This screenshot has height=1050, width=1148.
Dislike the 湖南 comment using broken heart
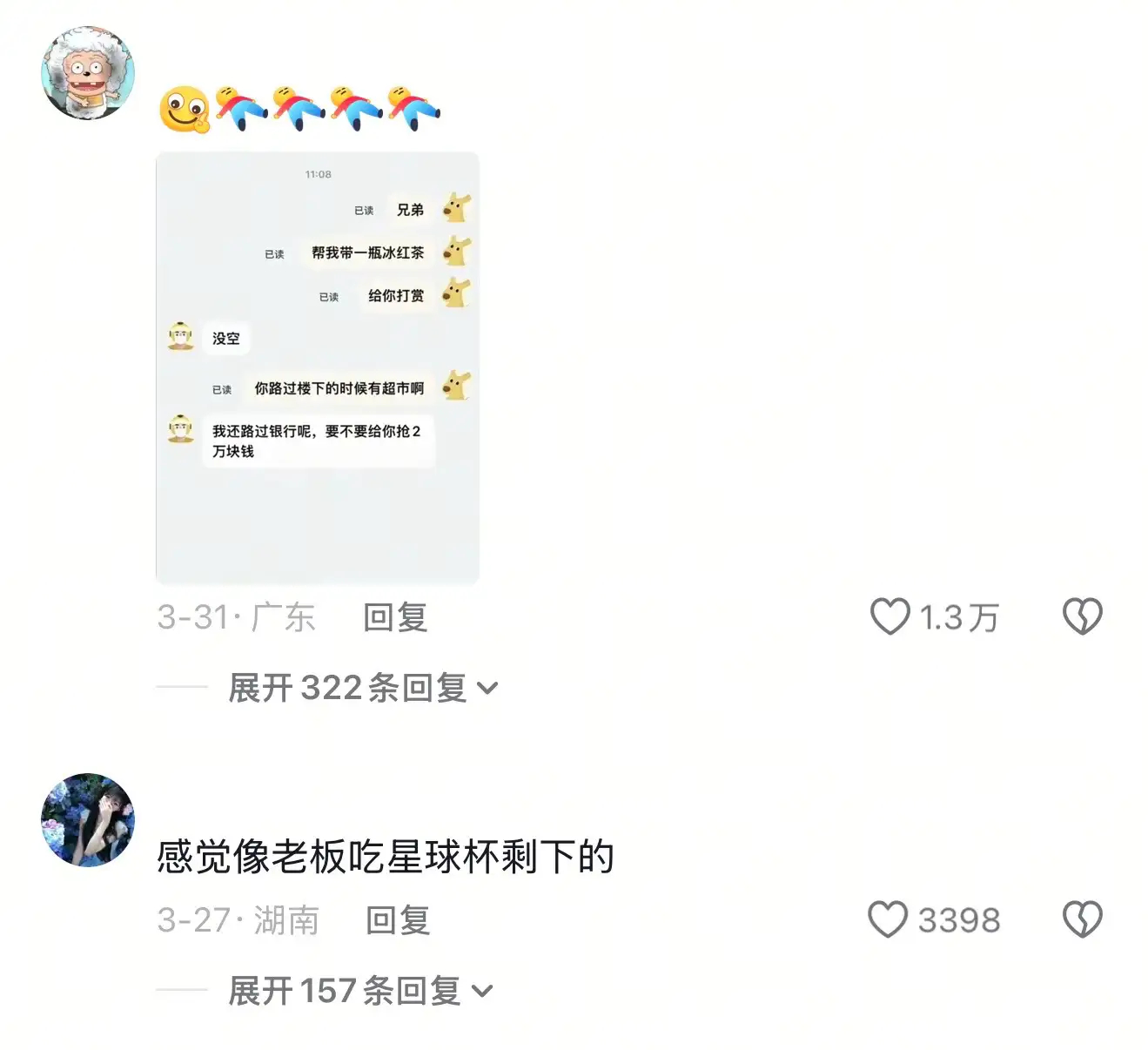[x=1082, y=919]
